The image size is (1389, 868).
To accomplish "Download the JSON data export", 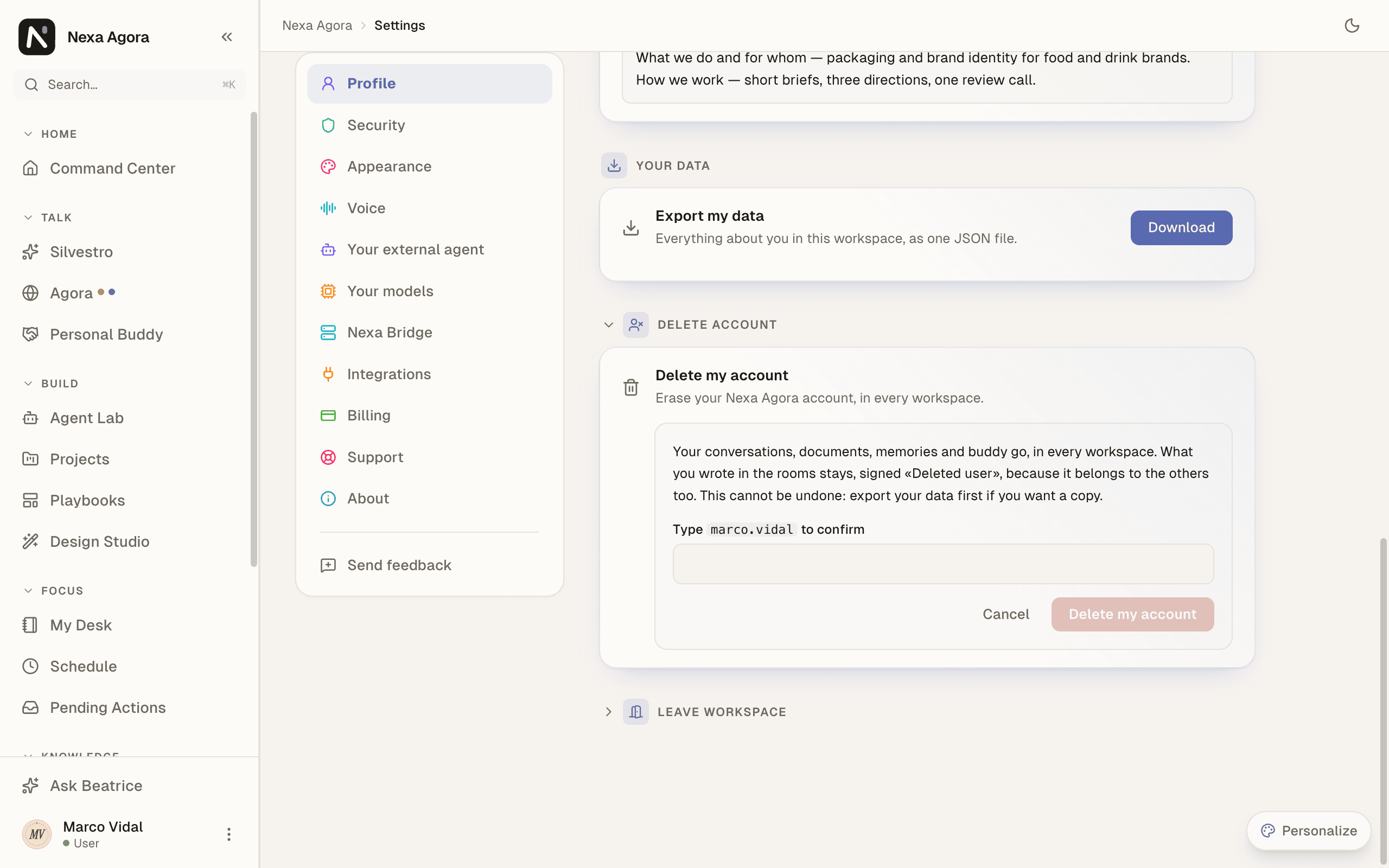I will [1181, 228].
